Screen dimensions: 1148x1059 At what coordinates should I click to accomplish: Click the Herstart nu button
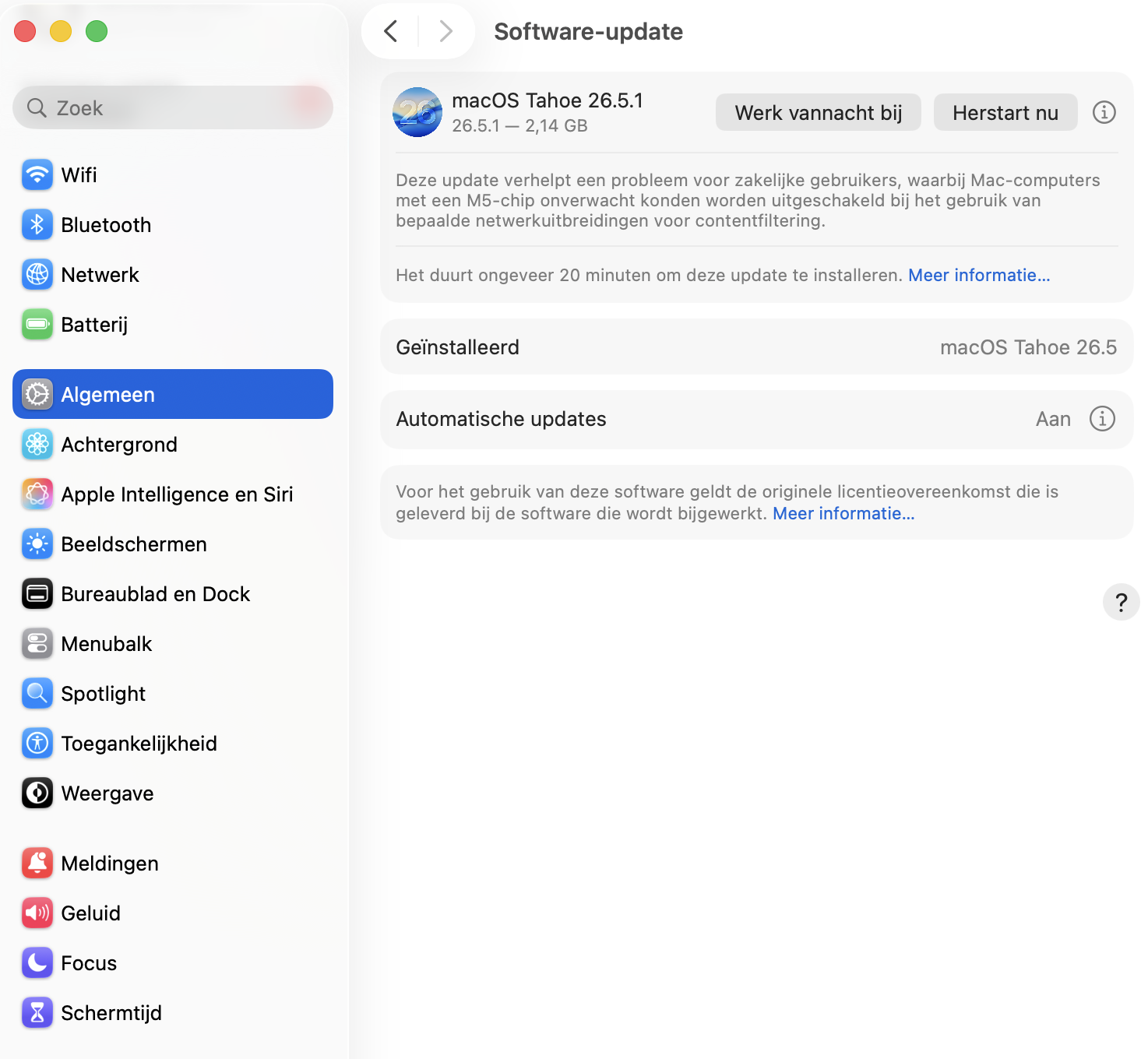(x=1005, y=112)
